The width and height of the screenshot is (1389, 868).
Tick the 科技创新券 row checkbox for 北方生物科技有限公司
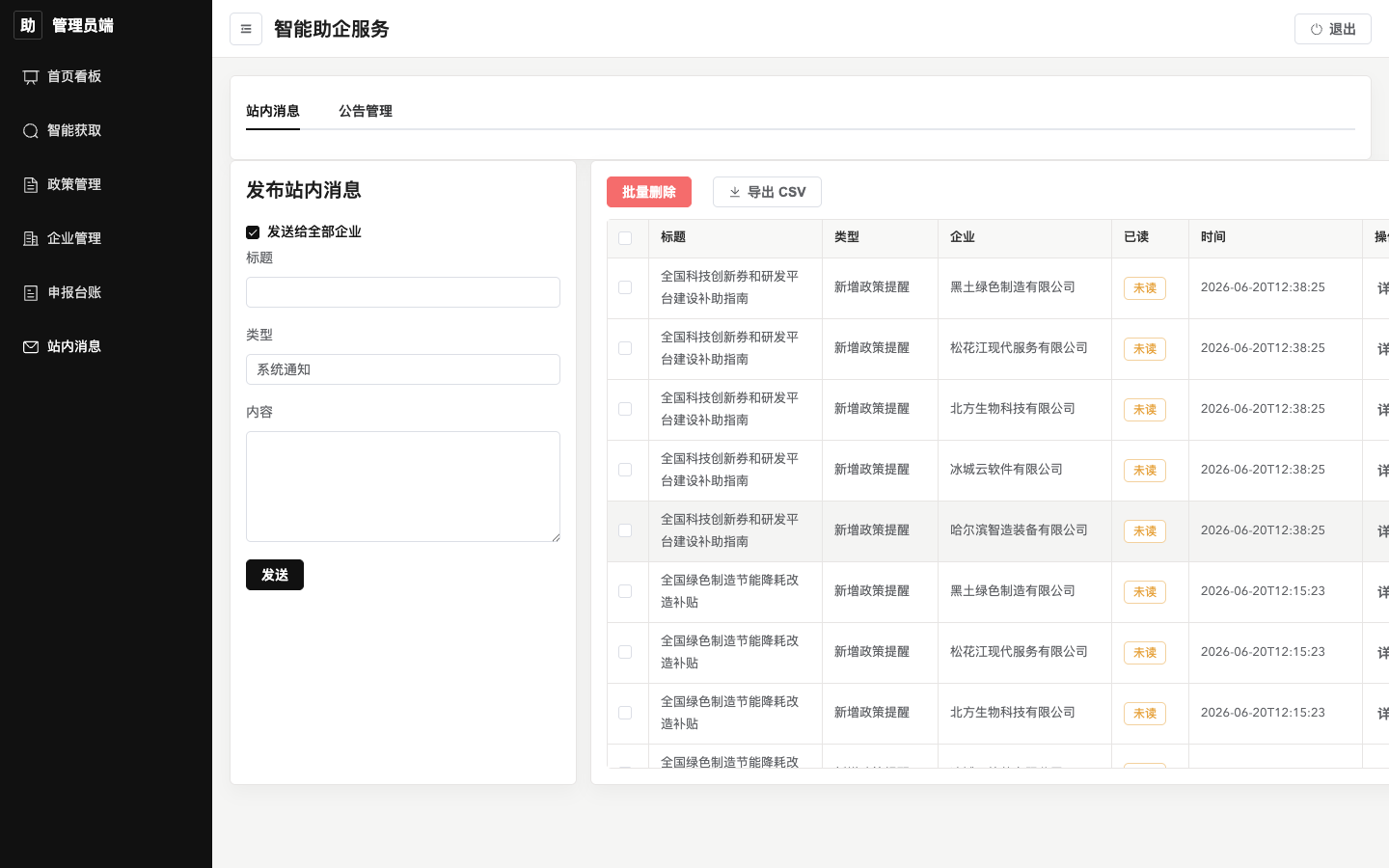point(625,409)
